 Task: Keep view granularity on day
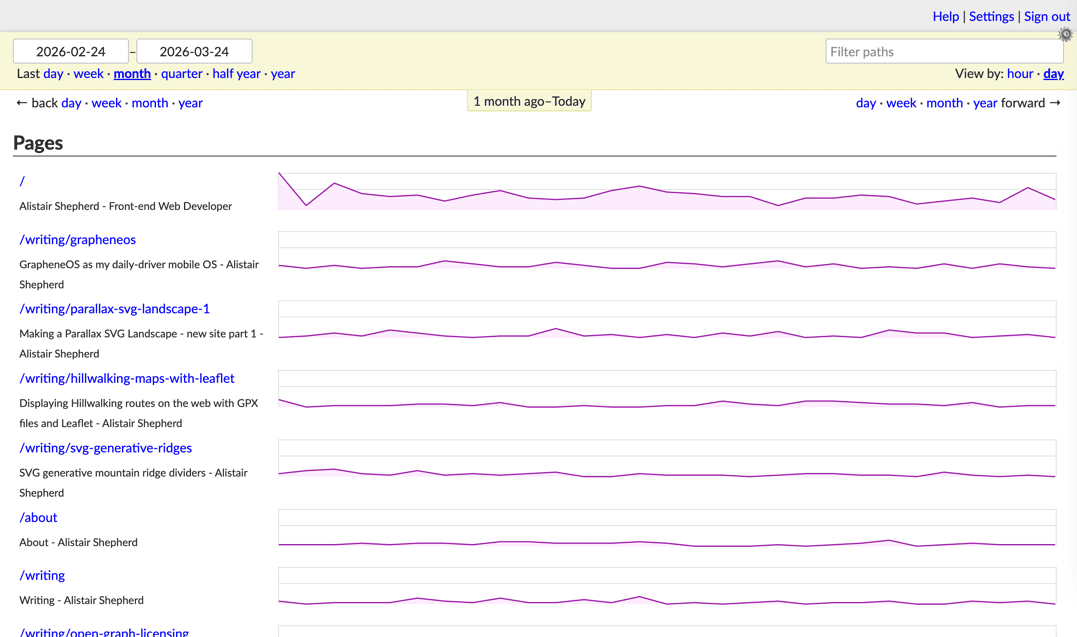click(1053, 73)
